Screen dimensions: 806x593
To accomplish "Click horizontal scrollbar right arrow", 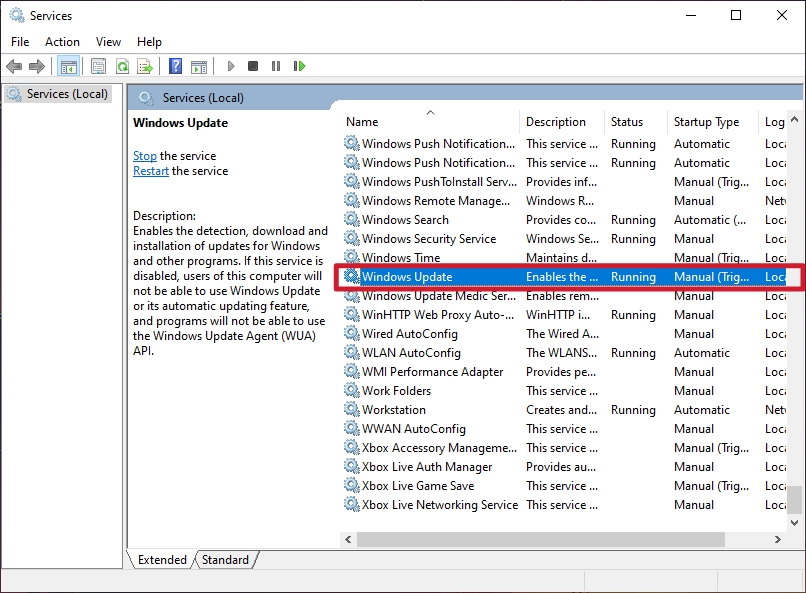I will coord(778,539).
